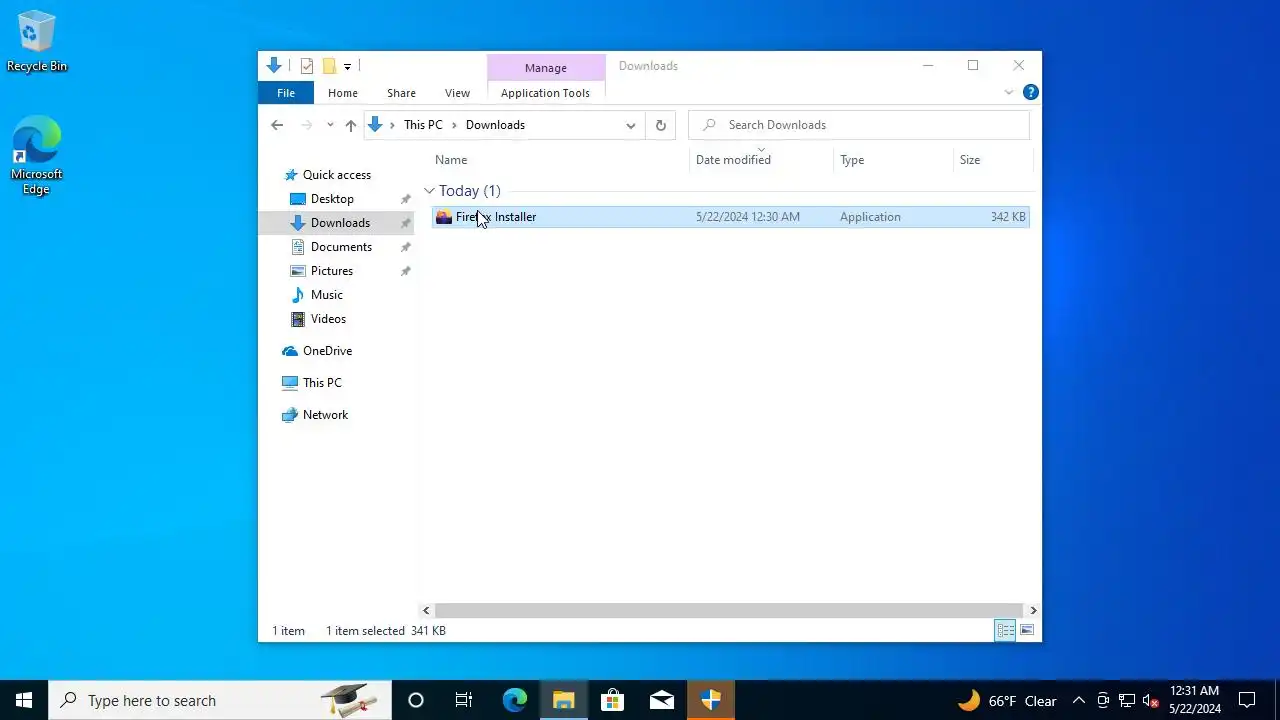Viewport: 1280px width, 720px height.
Task: Open Downloads in the navigation pane
Action: point(340,223)
